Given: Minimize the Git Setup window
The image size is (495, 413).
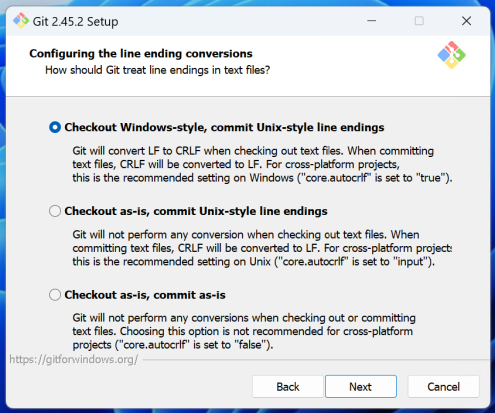Looking at the screenshot, I should point(371,21).
